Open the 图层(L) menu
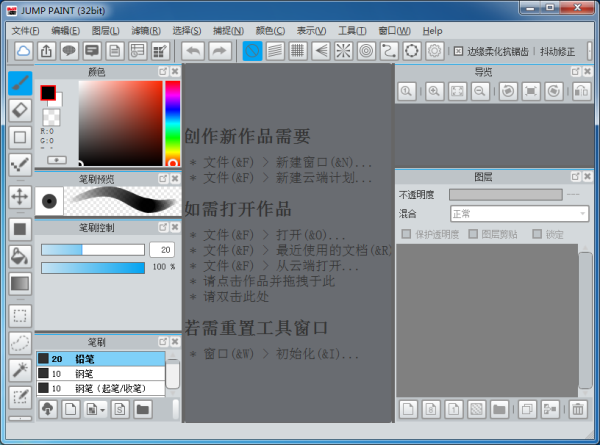Viewport: 600px width, 445px height. point(105,31)
